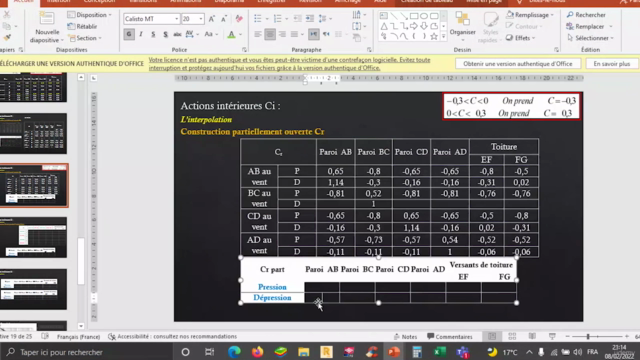The width and height of the screenshot is (640, 360).
Task: Expand the shapes gallery with the More arrow
Action: [x=444, y=36]
